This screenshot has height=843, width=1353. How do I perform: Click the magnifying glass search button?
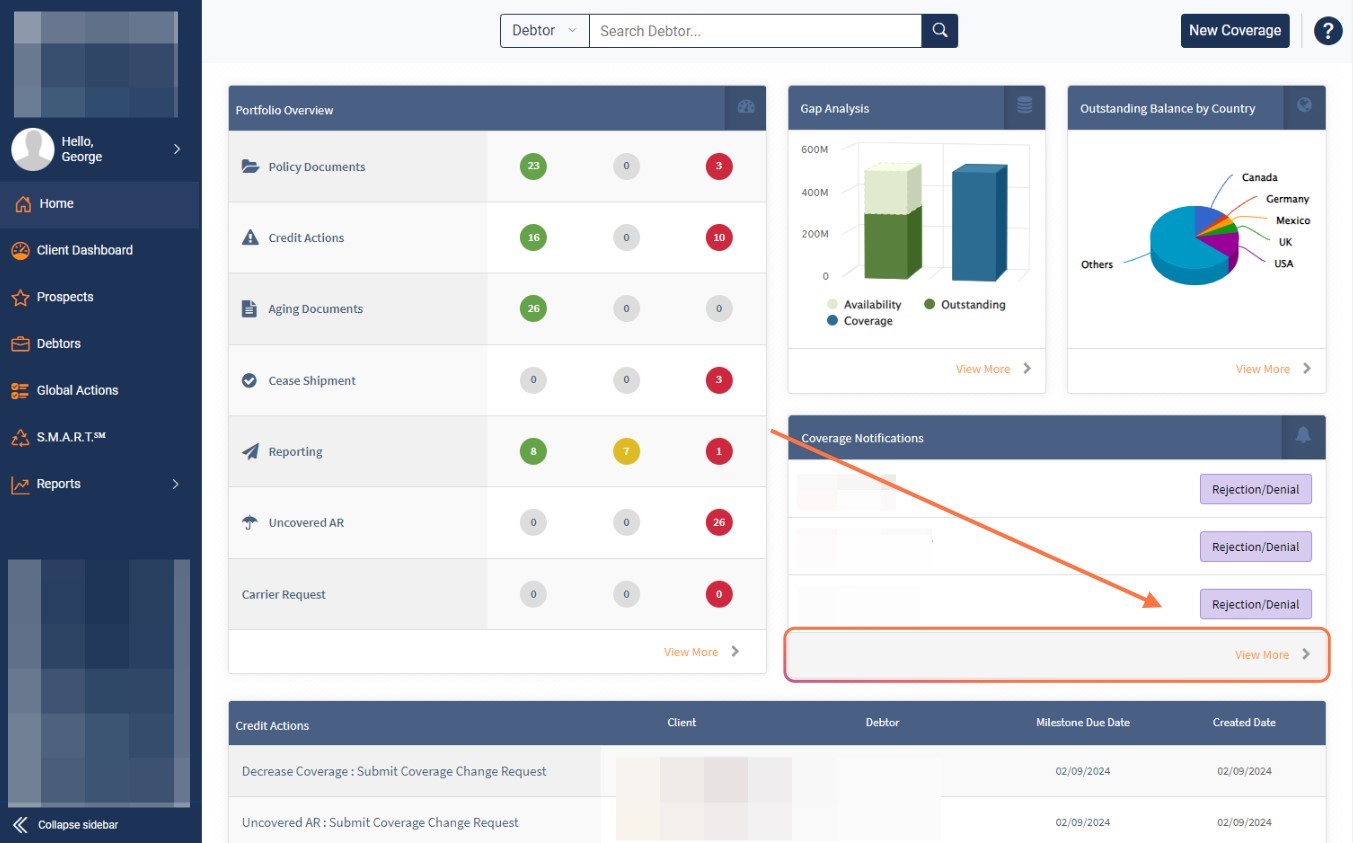[x=939, y=31]
